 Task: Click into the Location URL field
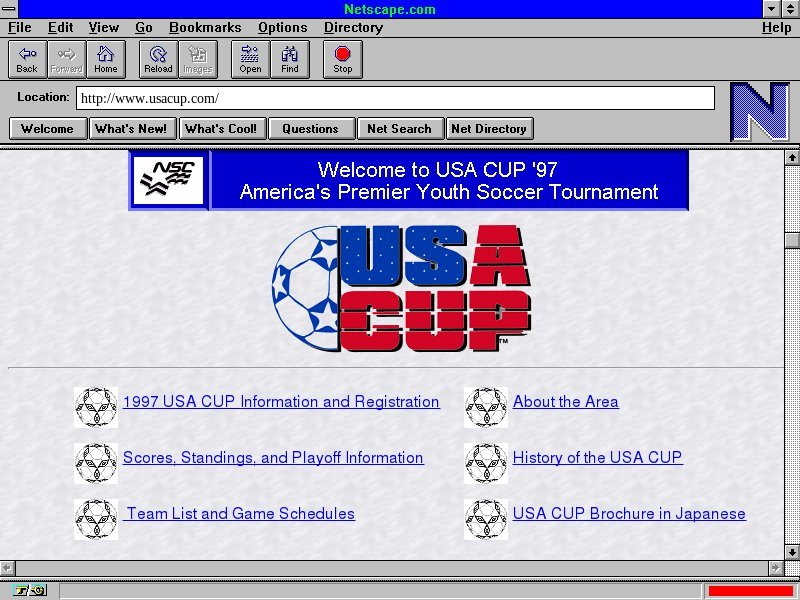[395, 98]
